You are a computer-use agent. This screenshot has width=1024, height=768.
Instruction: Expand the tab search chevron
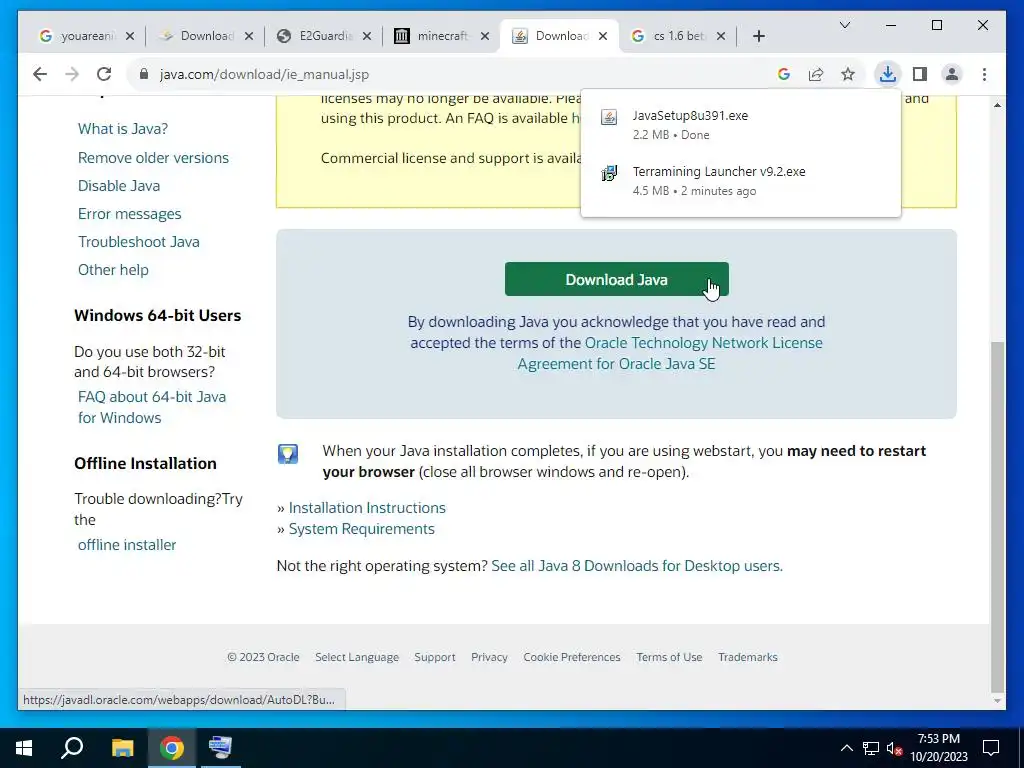[x=845, y=25]
